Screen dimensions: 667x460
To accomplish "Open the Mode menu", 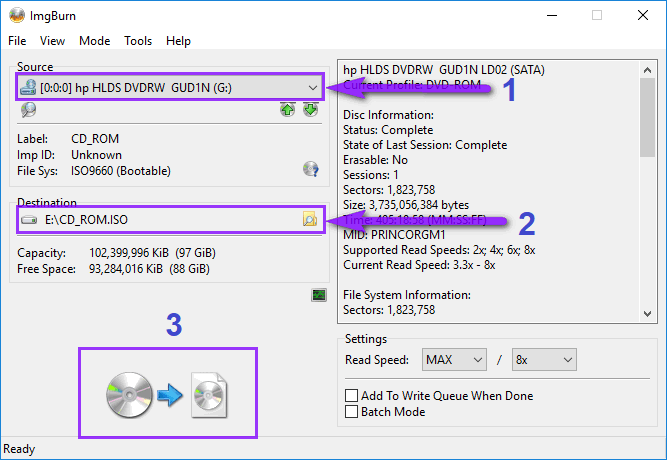I will point(94,41).
